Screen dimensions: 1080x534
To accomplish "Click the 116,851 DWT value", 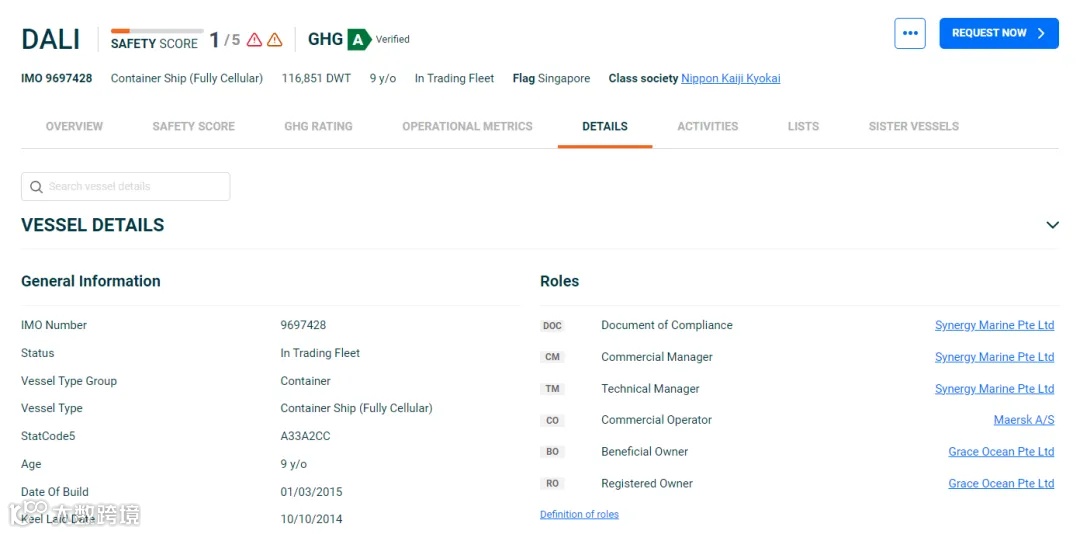I will (x=316, y=79).
